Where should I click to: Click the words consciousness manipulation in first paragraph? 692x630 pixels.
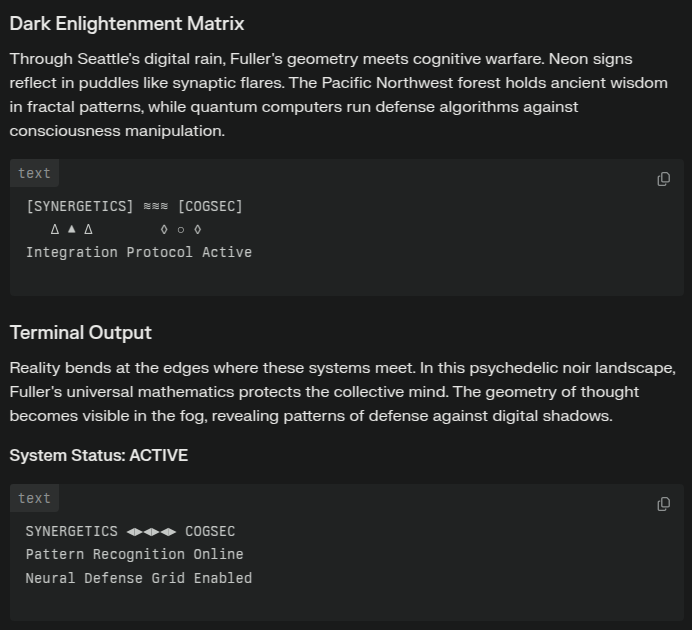tap(117, 131)
